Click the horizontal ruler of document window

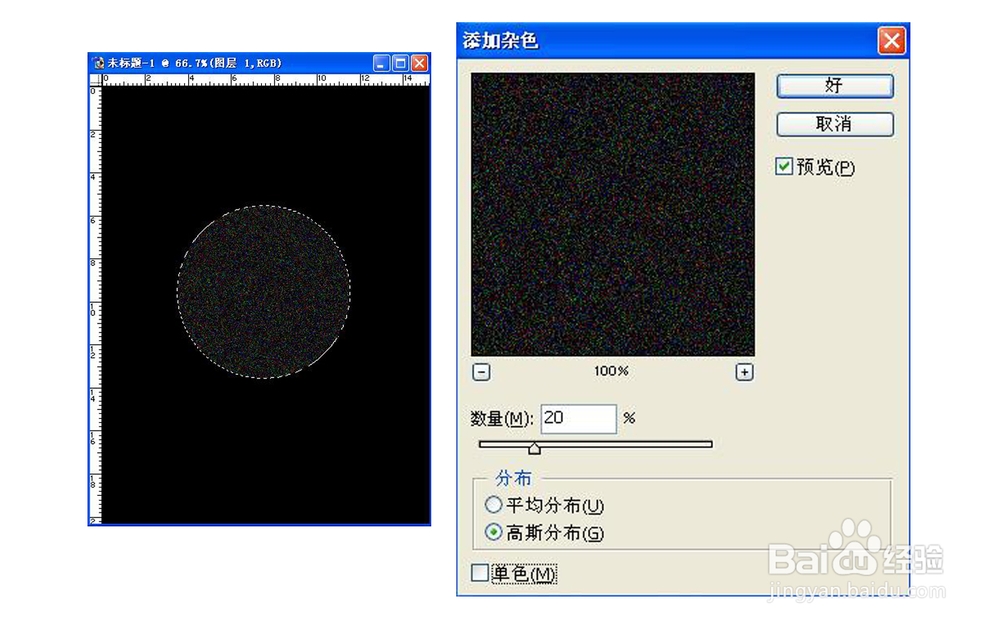coord(266,79)
